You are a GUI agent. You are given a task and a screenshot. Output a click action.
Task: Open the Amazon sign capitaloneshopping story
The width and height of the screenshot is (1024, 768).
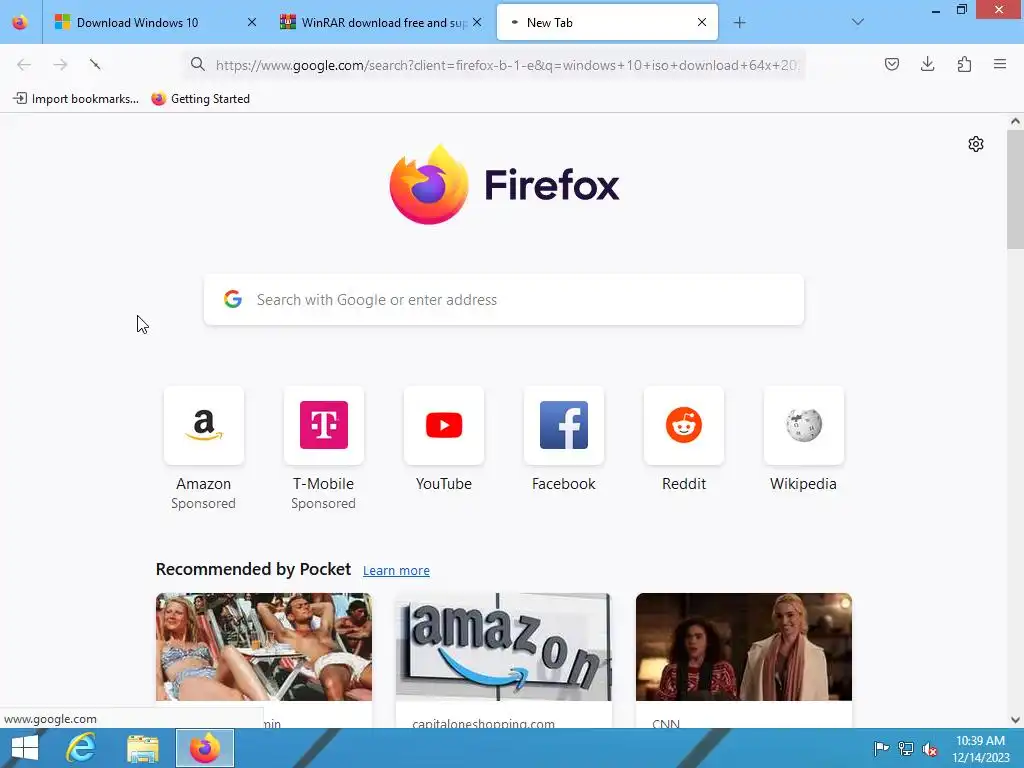[504, 647]
